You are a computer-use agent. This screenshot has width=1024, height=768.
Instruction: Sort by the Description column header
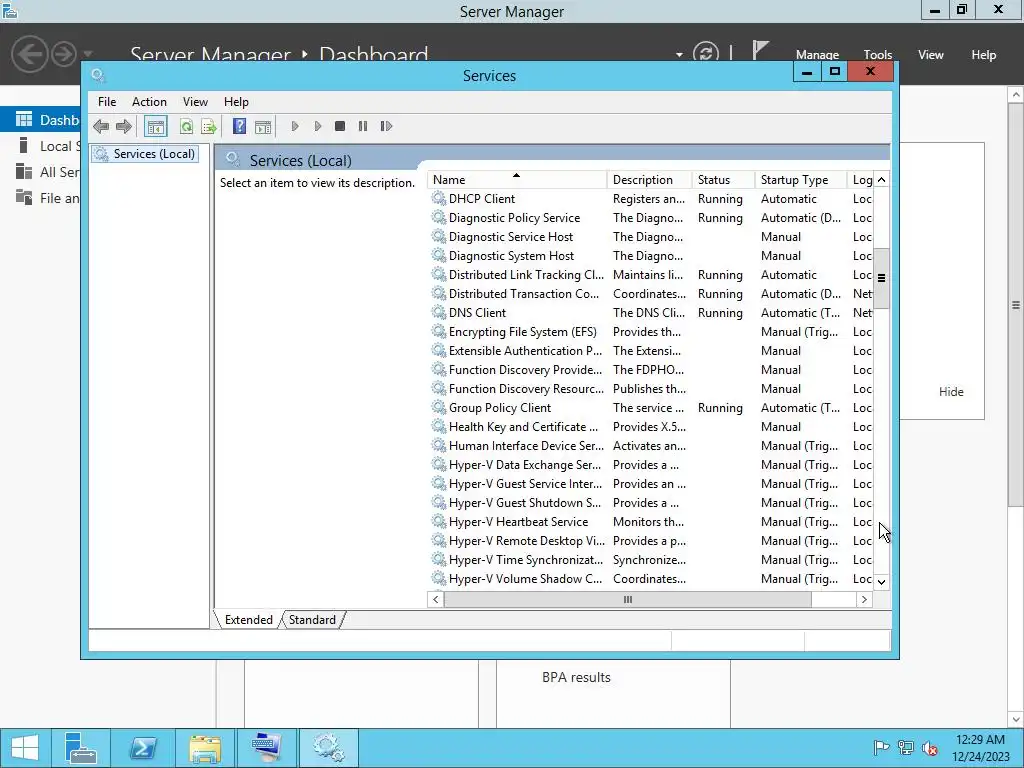click(x=648, y=180)
